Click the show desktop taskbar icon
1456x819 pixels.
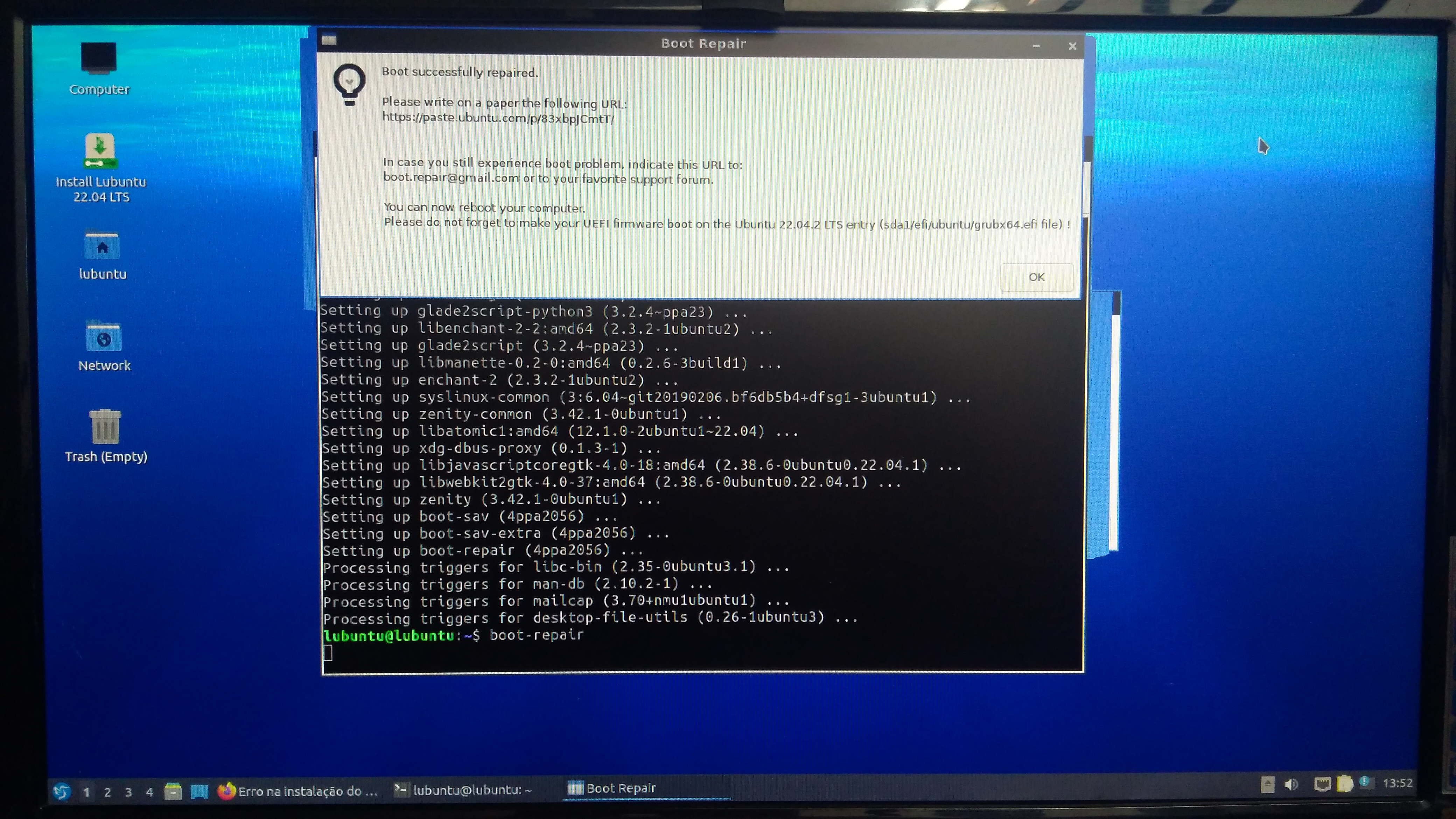pos(199,791)
